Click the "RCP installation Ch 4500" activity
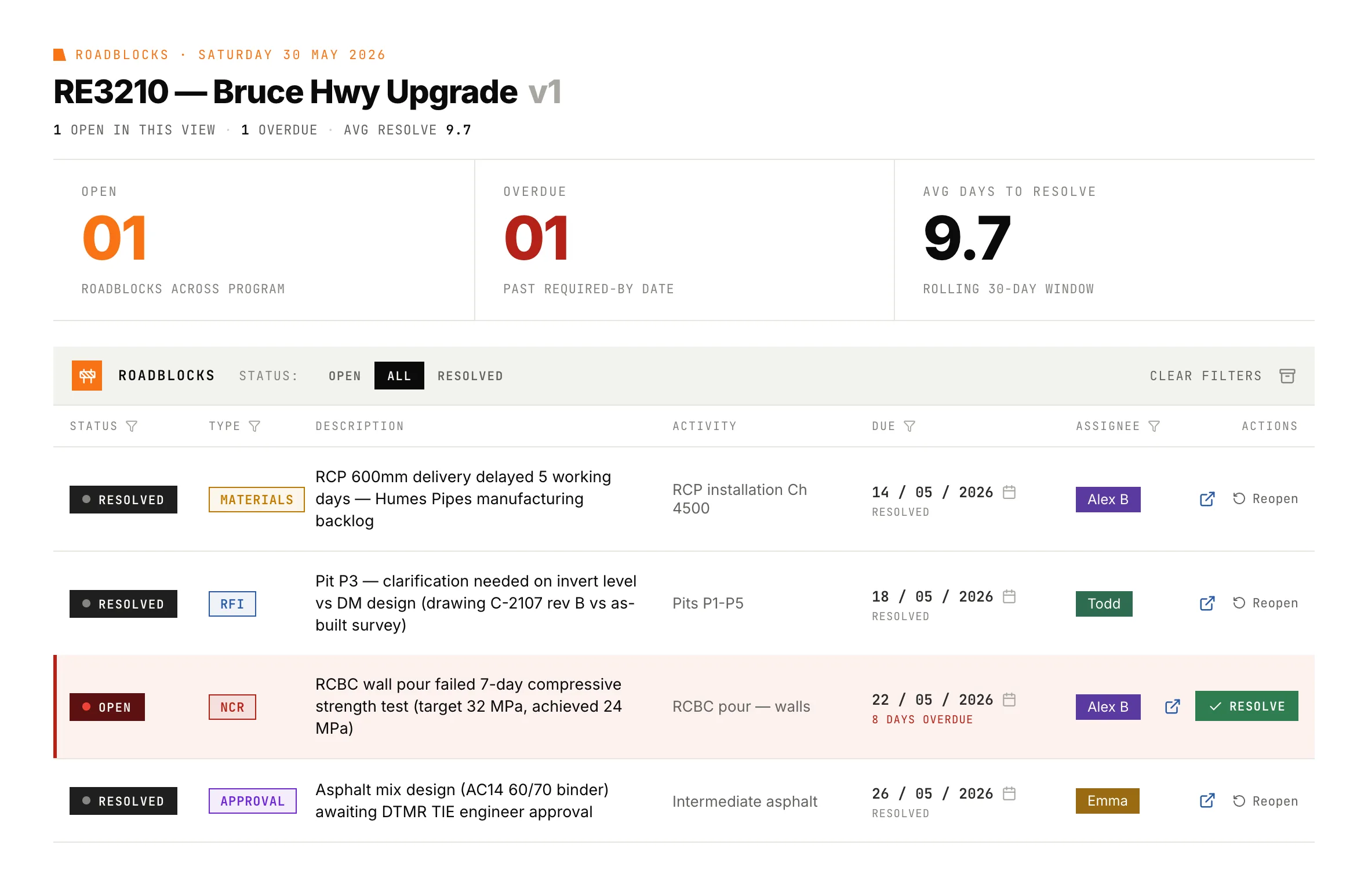Viewport: 1368px width, 896px height. [x=740, y=499]
